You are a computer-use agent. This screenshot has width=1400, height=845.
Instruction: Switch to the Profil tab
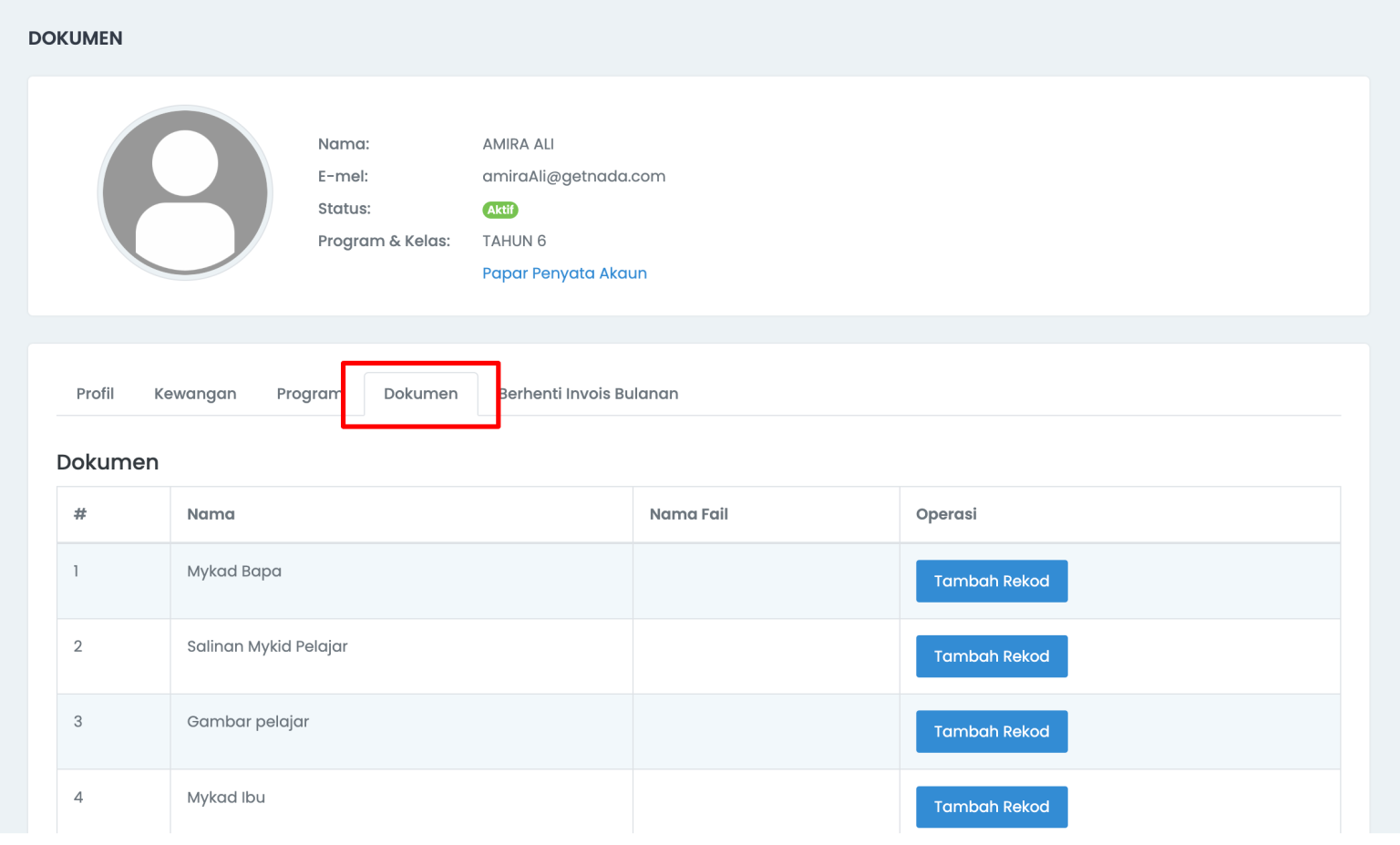(95, 394)
